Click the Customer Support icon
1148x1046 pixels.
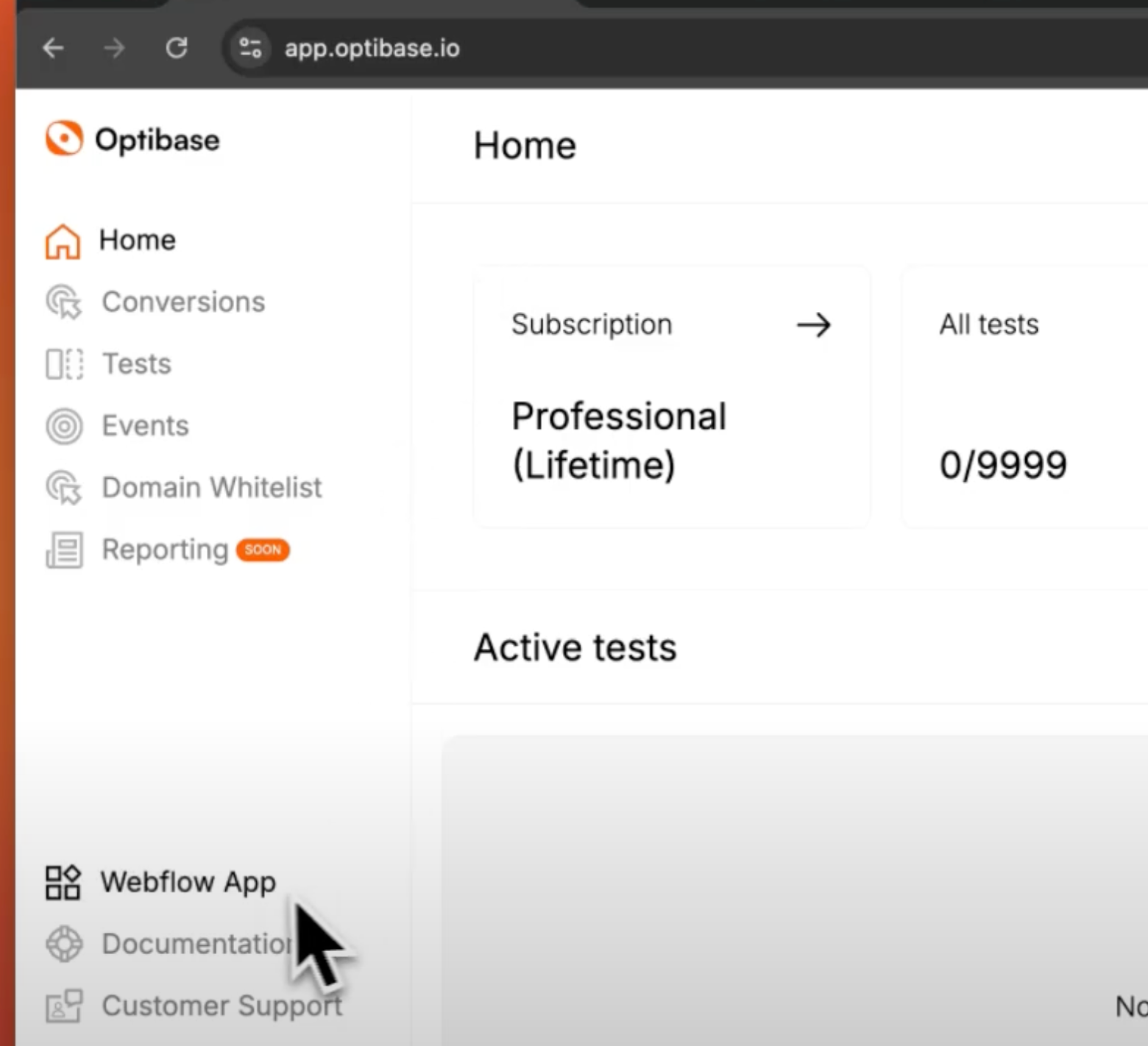coord(64,1006)
